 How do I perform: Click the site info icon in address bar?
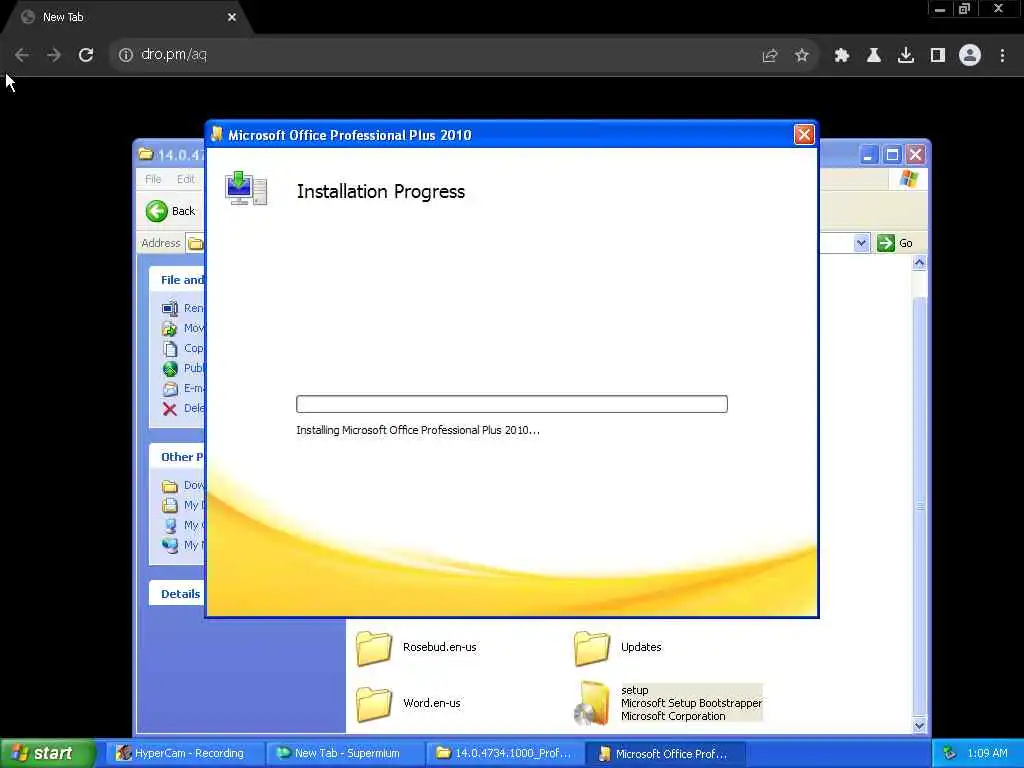(x=125, y=55)
